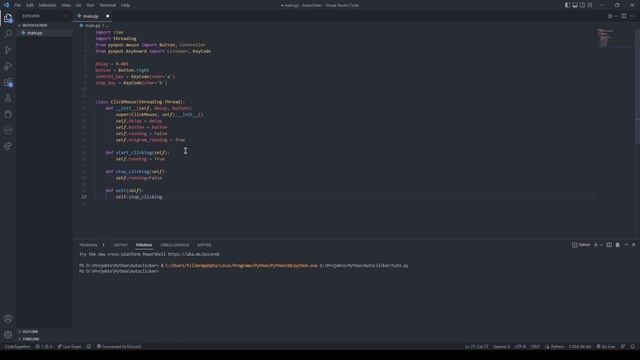
Task: Open the Source Control view
Action: (x=8, y=50)
